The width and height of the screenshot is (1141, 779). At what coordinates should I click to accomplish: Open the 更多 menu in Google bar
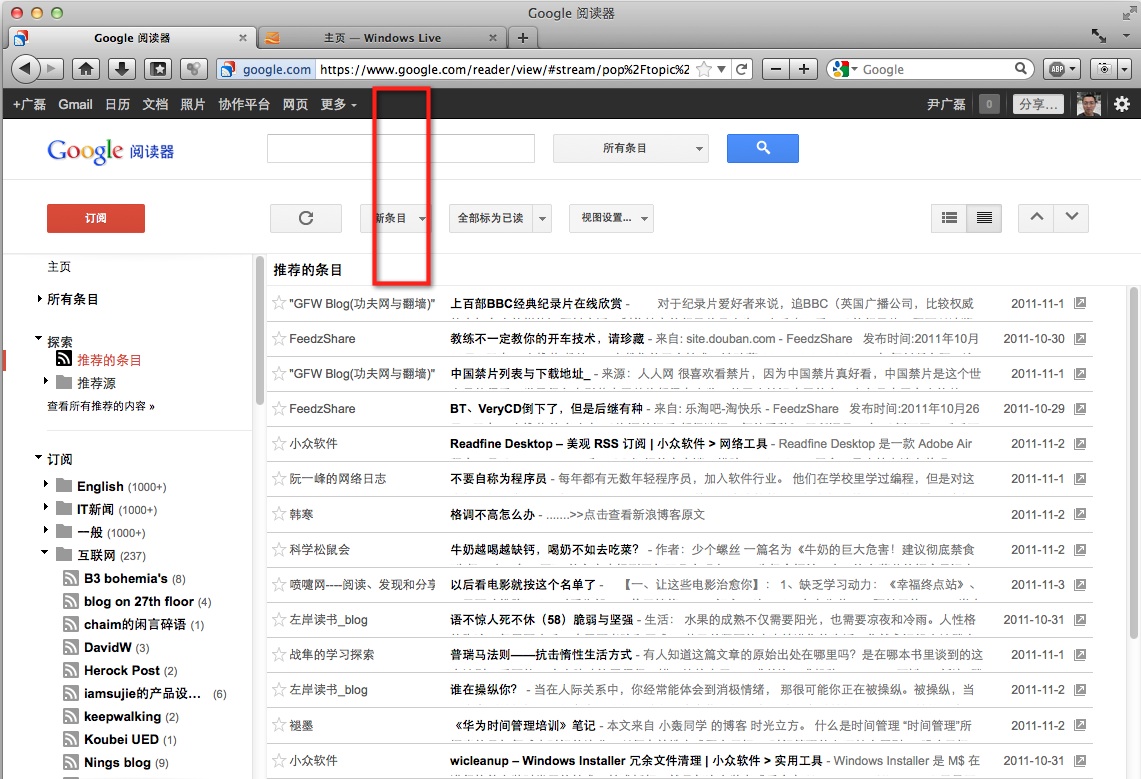pos(338,104)
